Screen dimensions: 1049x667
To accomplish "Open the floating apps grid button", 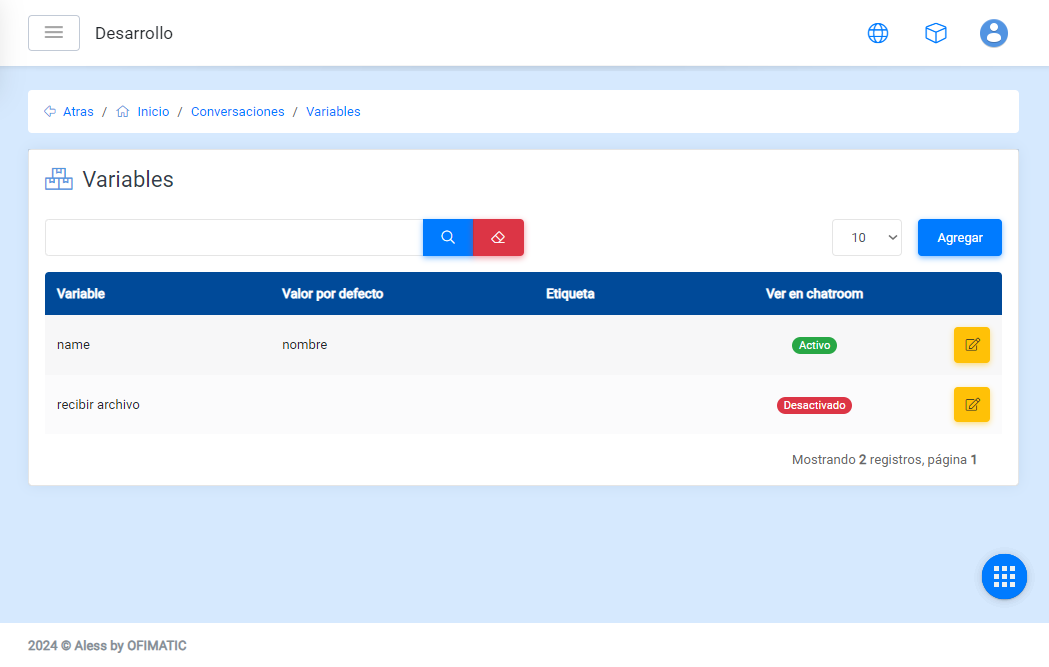I will 1004,576.
